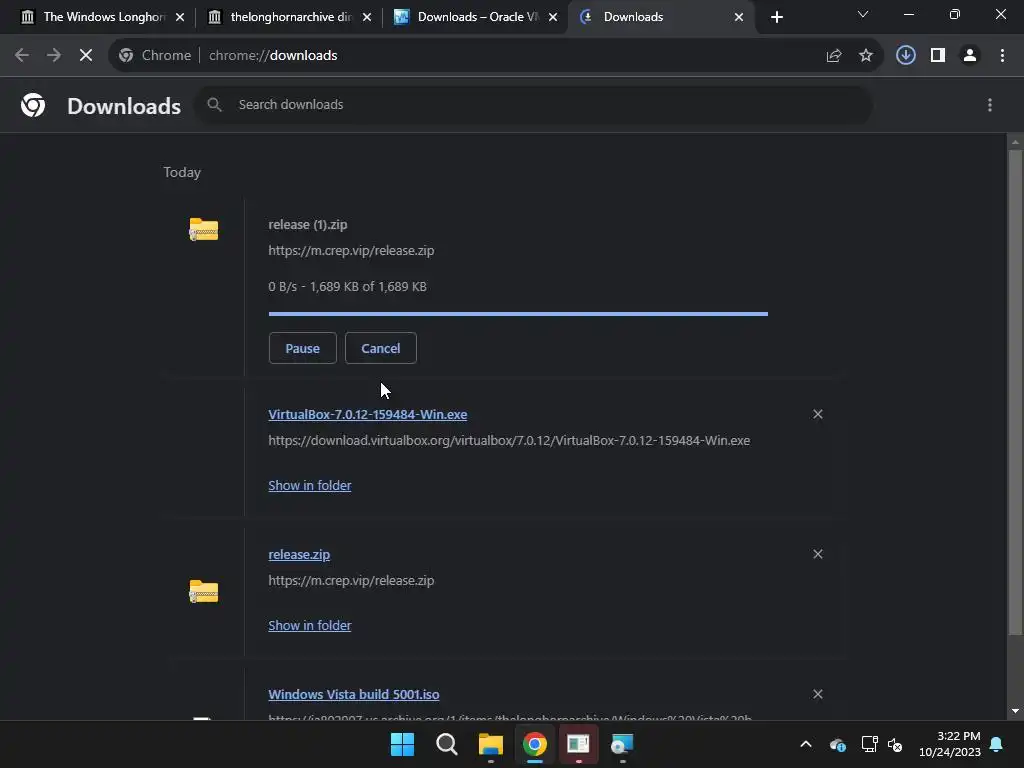Show hidden system tray icons

pos(806,744)
